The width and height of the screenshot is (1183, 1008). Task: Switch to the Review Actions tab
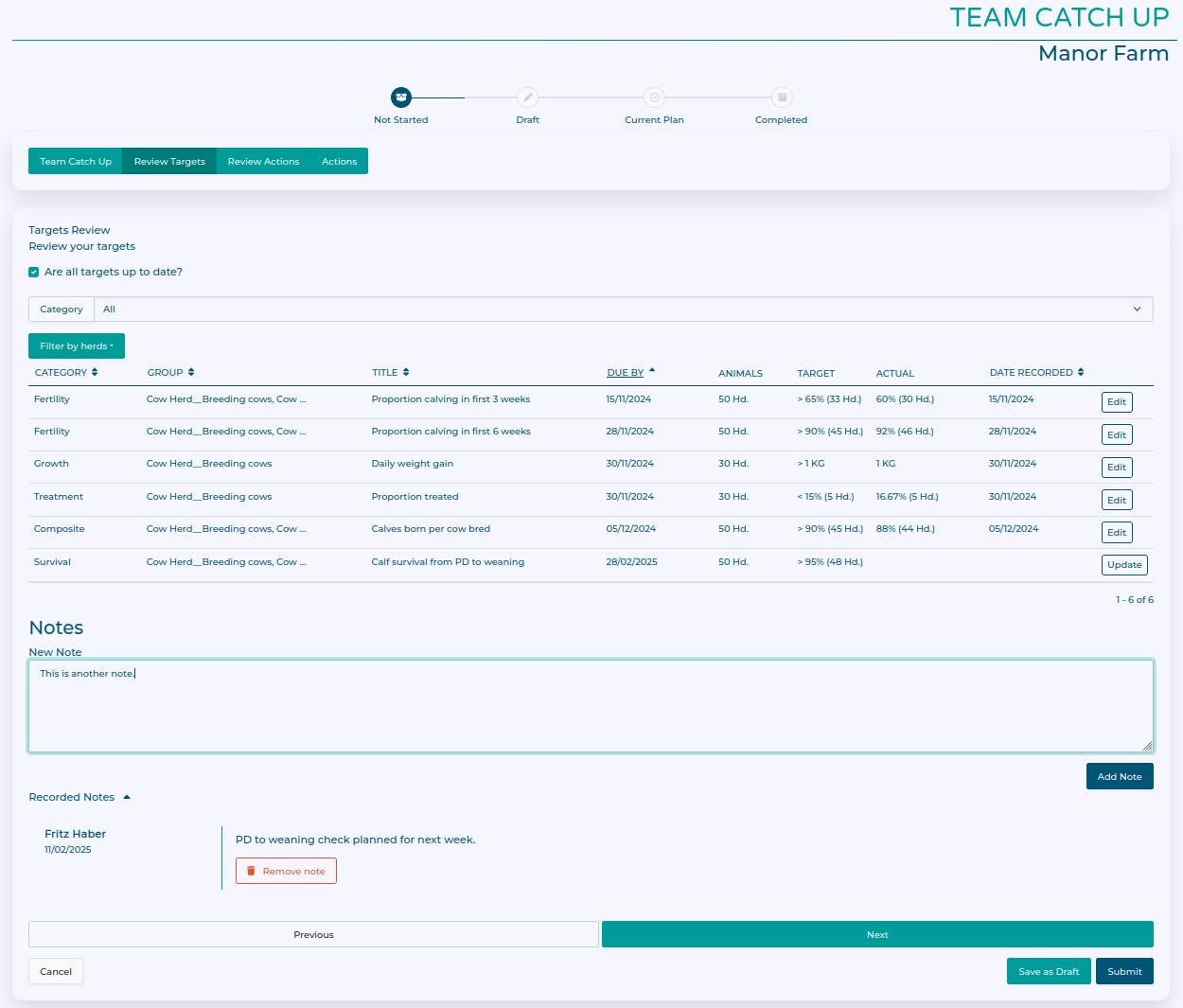tap(263, 162)
